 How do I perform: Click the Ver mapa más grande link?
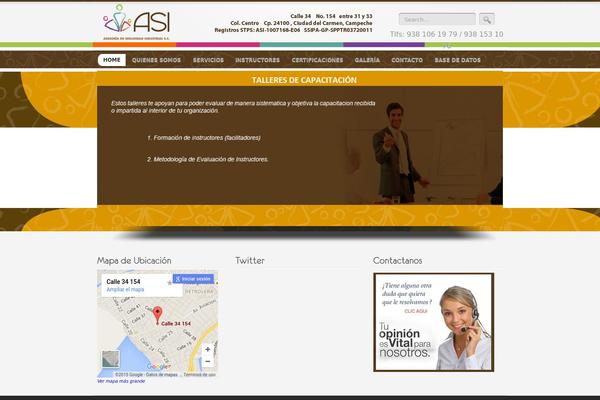point(121,381)
